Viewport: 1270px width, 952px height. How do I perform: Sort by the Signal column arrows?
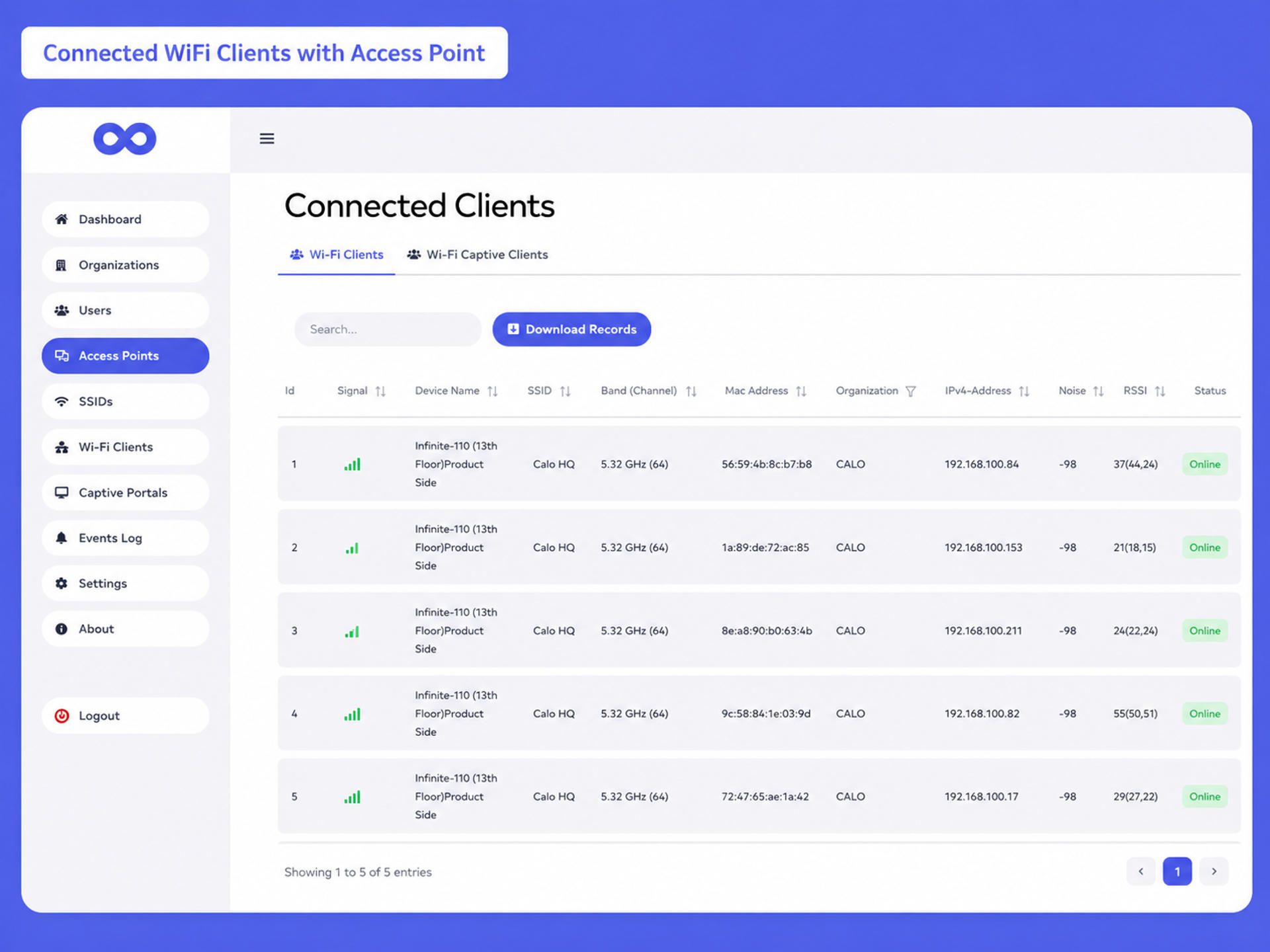pos(380,391)
